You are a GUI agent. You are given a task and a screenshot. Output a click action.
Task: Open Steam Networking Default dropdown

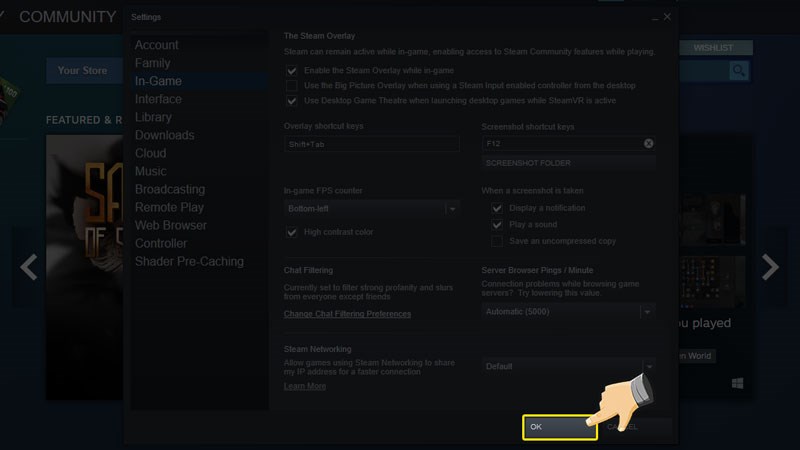(x=568, y=366)
